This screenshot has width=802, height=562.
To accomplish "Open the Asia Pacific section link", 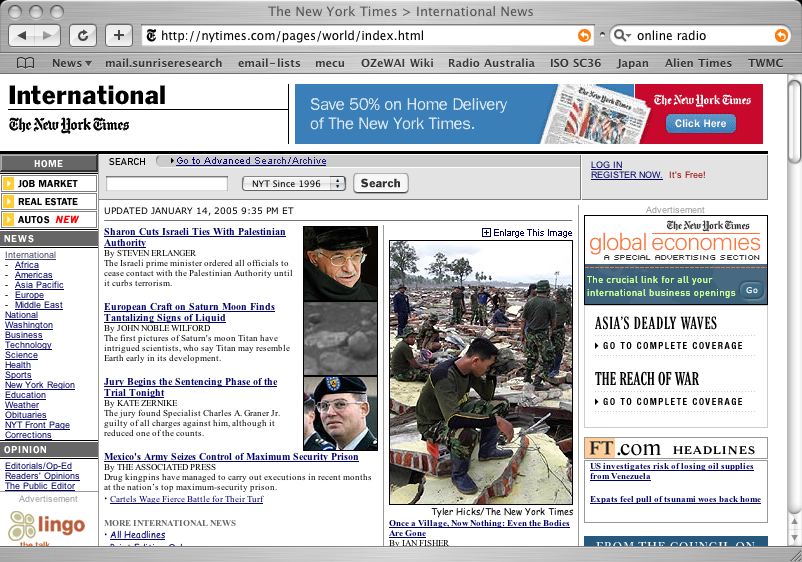I will (x=39, y=285).
